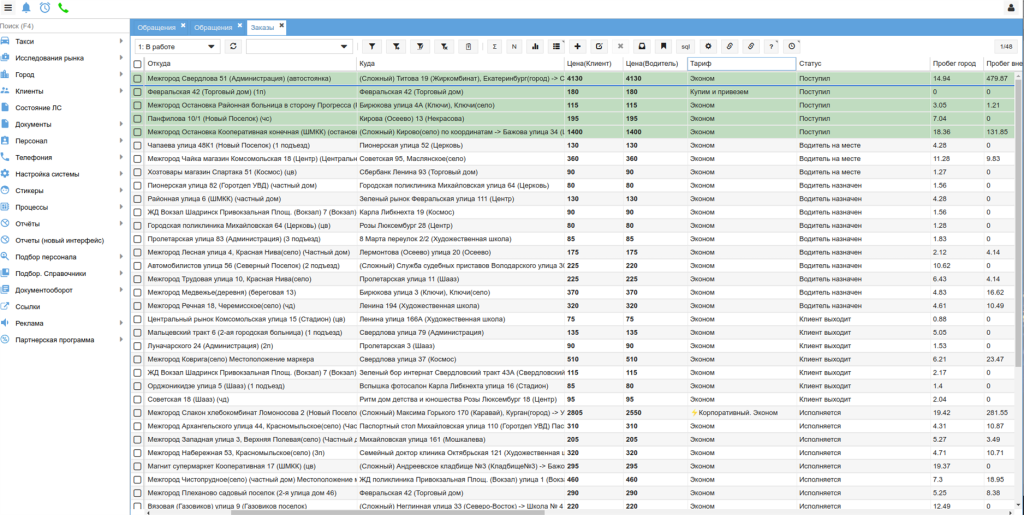Open Состояние ЛС in sidebar
Image resolution: width=1024 pixels, height=515 pixels.
[39, 108]
